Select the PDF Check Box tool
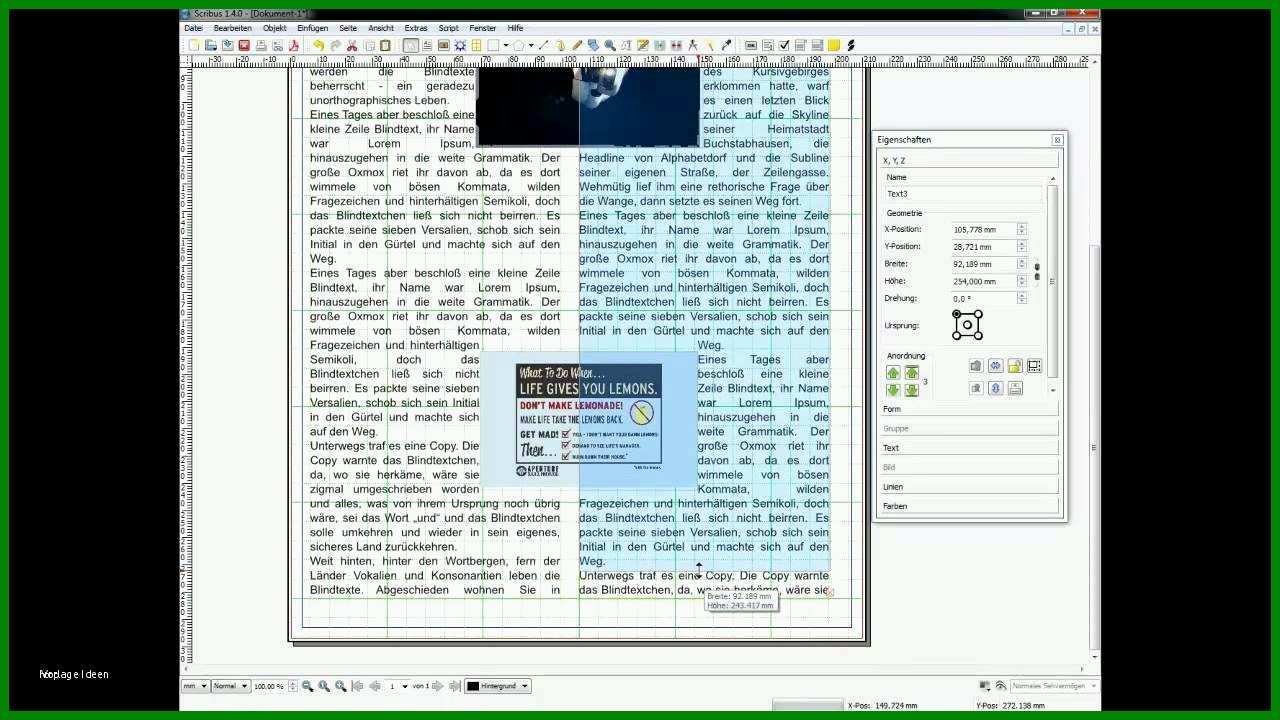 (x=784, y=45)
